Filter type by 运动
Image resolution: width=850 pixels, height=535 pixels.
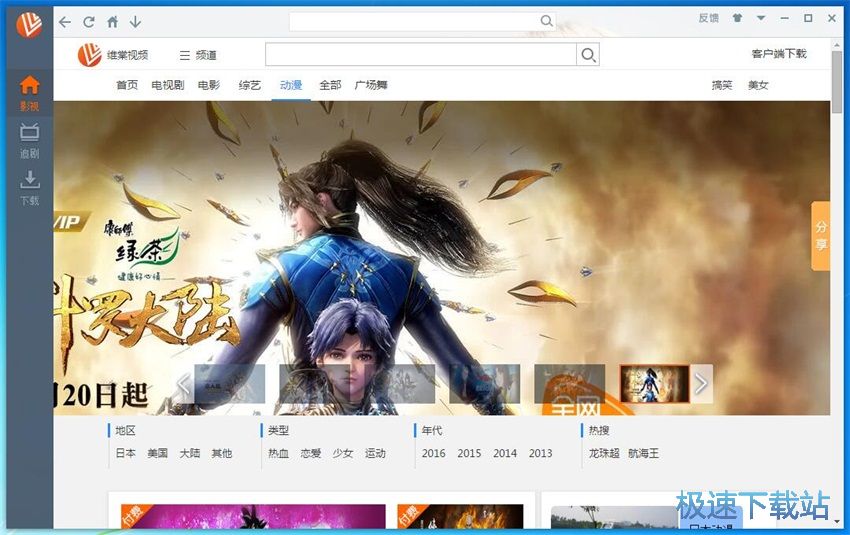tap(375, 453)
